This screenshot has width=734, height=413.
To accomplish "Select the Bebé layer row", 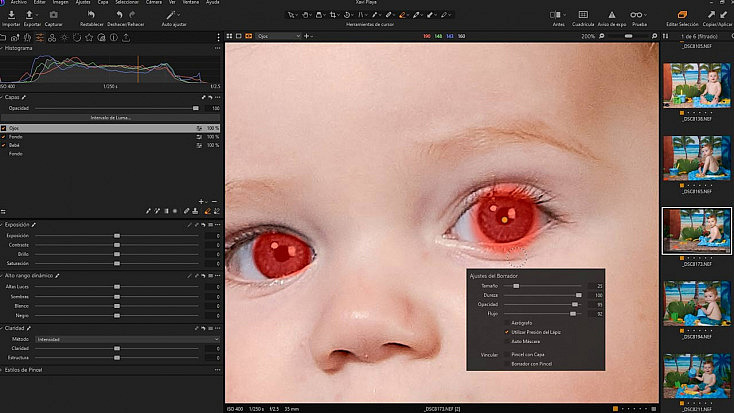I will coord(110,145).
